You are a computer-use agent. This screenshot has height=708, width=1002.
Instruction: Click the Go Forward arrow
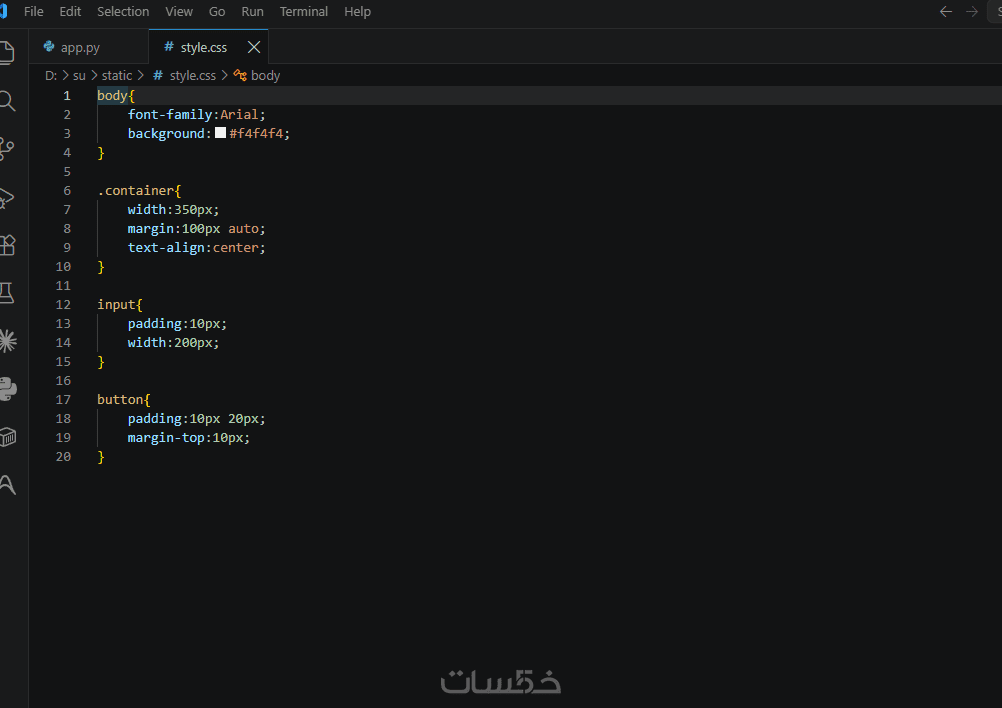pos(972,12)
